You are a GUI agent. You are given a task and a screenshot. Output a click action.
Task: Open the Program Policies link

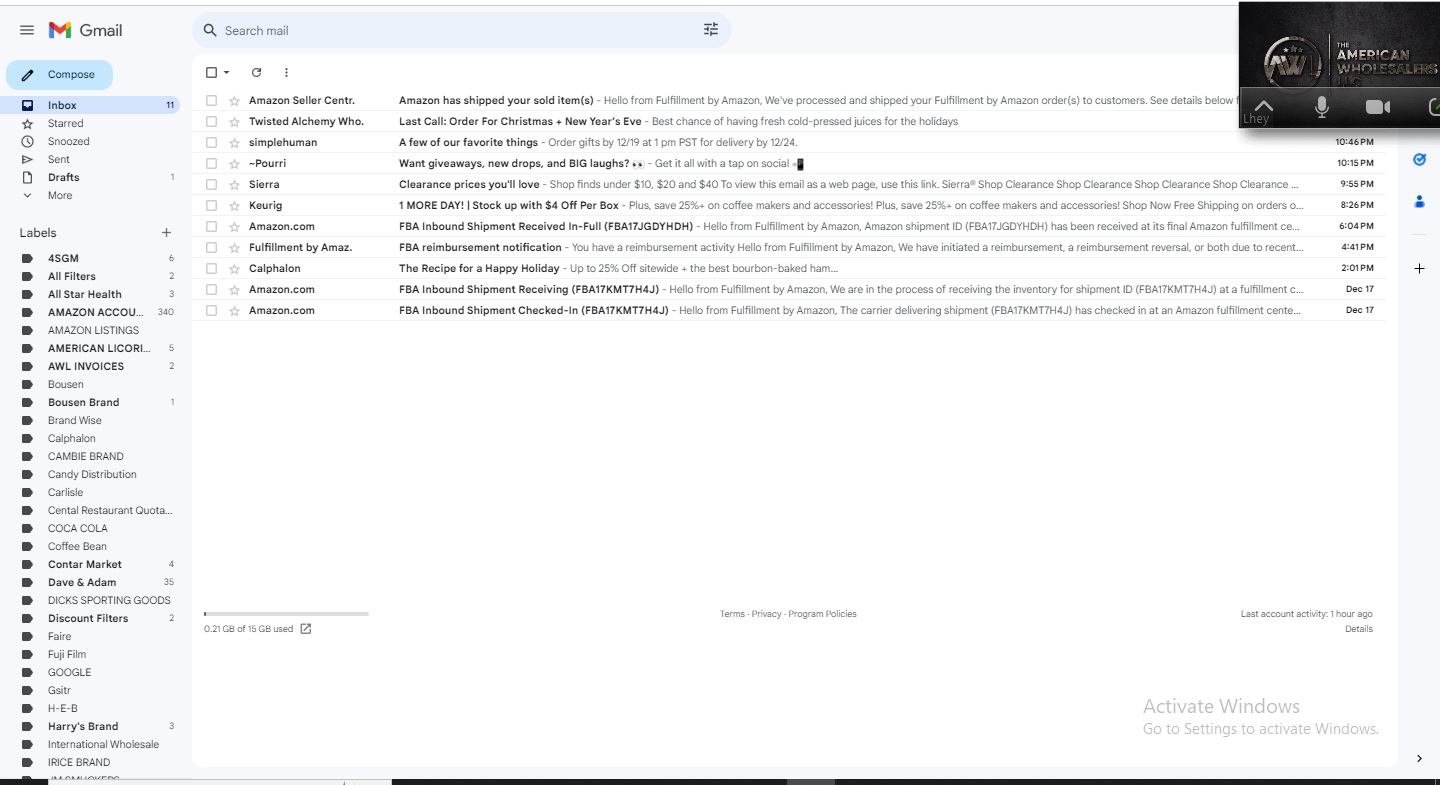(822, 614)
